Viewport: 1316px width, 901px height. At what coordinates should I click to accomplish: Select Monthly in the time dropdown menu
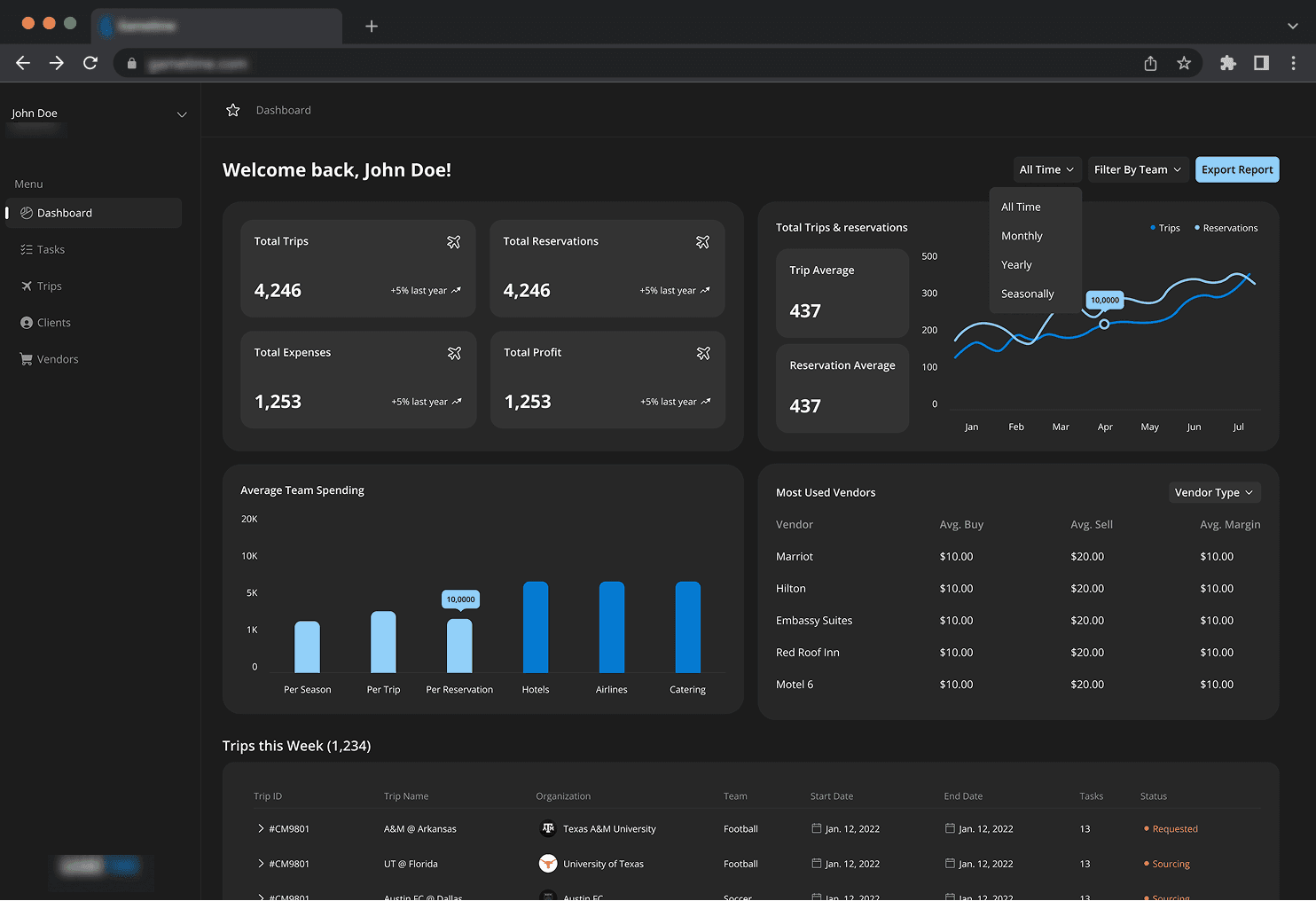[x=1022, y=236]
